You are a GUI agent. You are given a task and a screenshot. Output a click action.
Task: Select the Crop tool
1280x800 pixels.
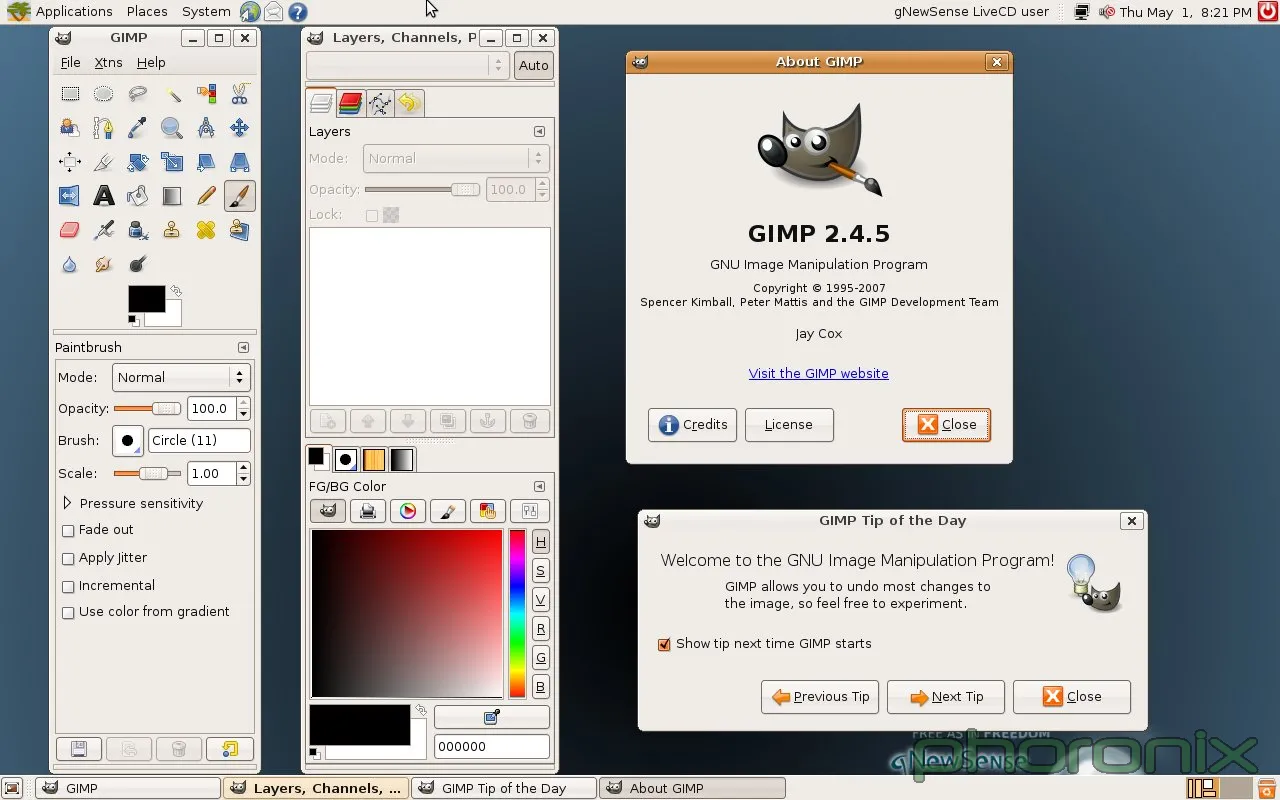coord(103,162)
